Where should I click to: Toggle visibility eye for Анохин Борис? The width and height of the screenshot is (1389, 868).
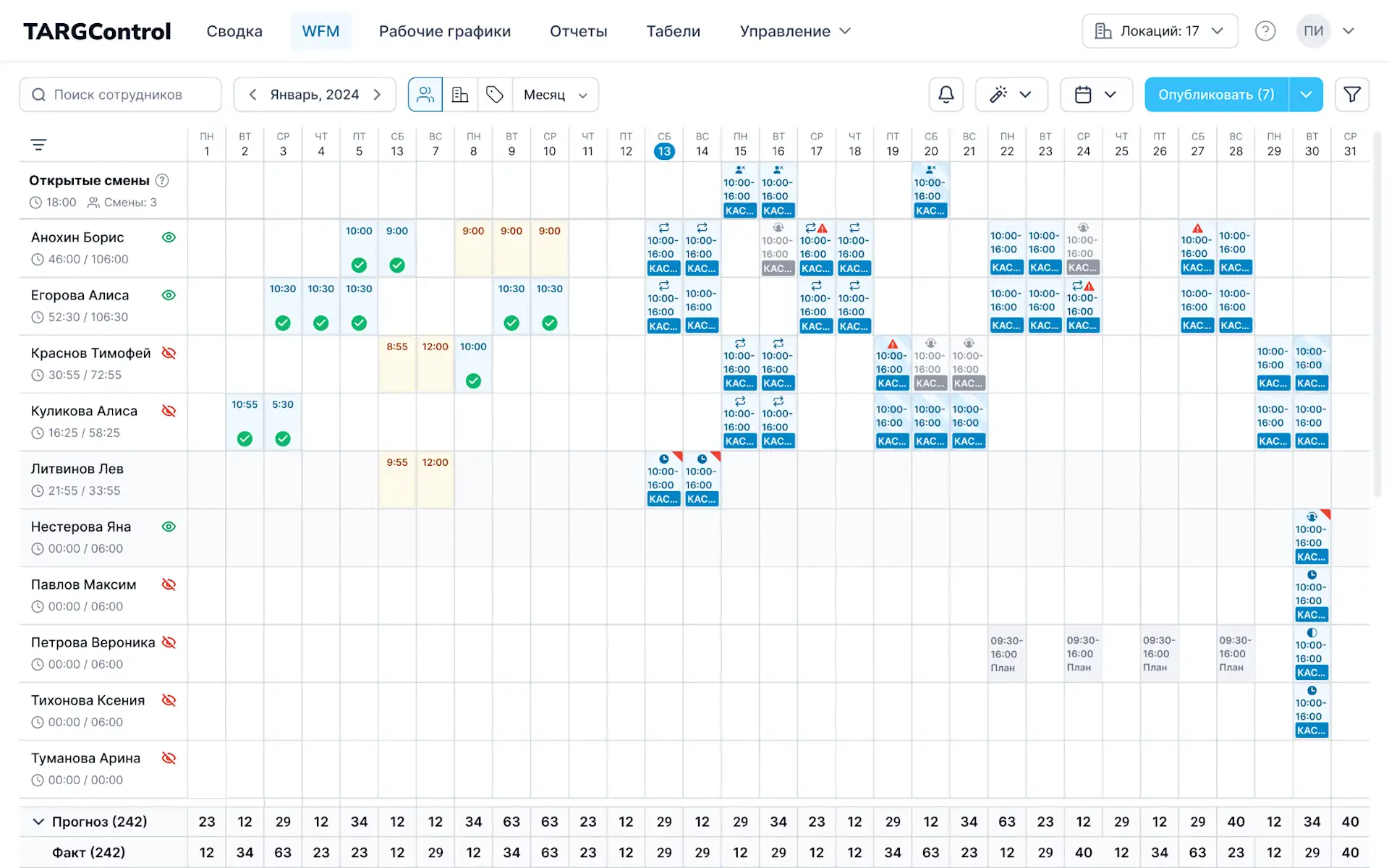click(169, 237)
